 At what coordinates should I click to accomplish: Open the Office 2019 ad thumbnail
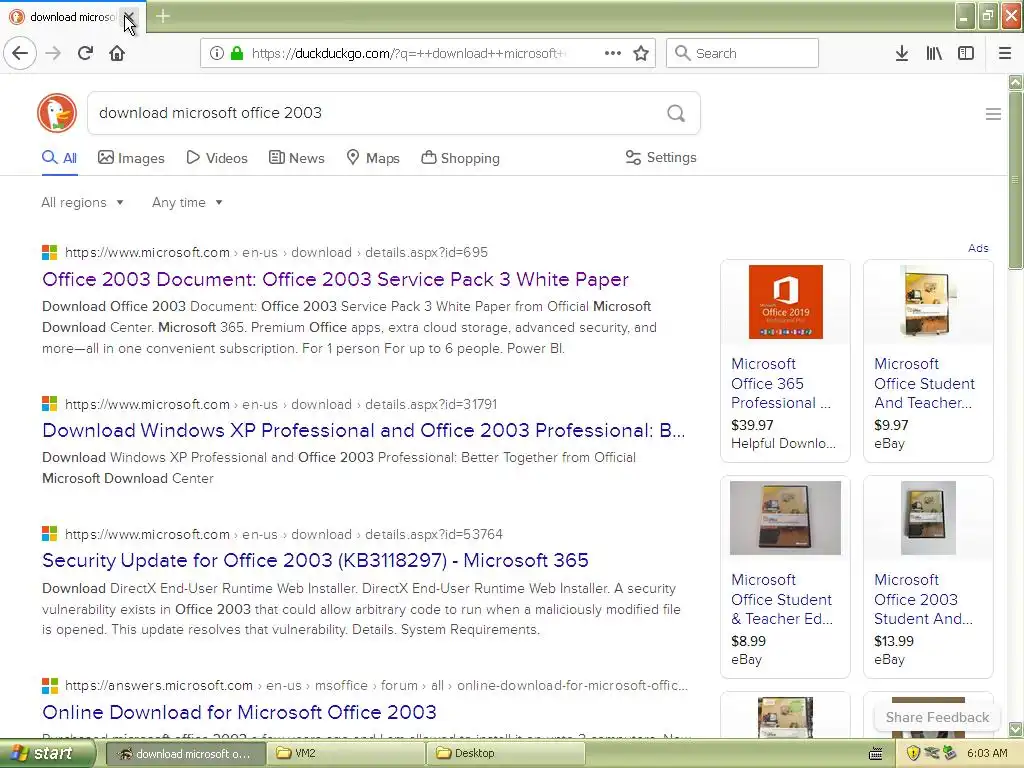coord(786,302)
